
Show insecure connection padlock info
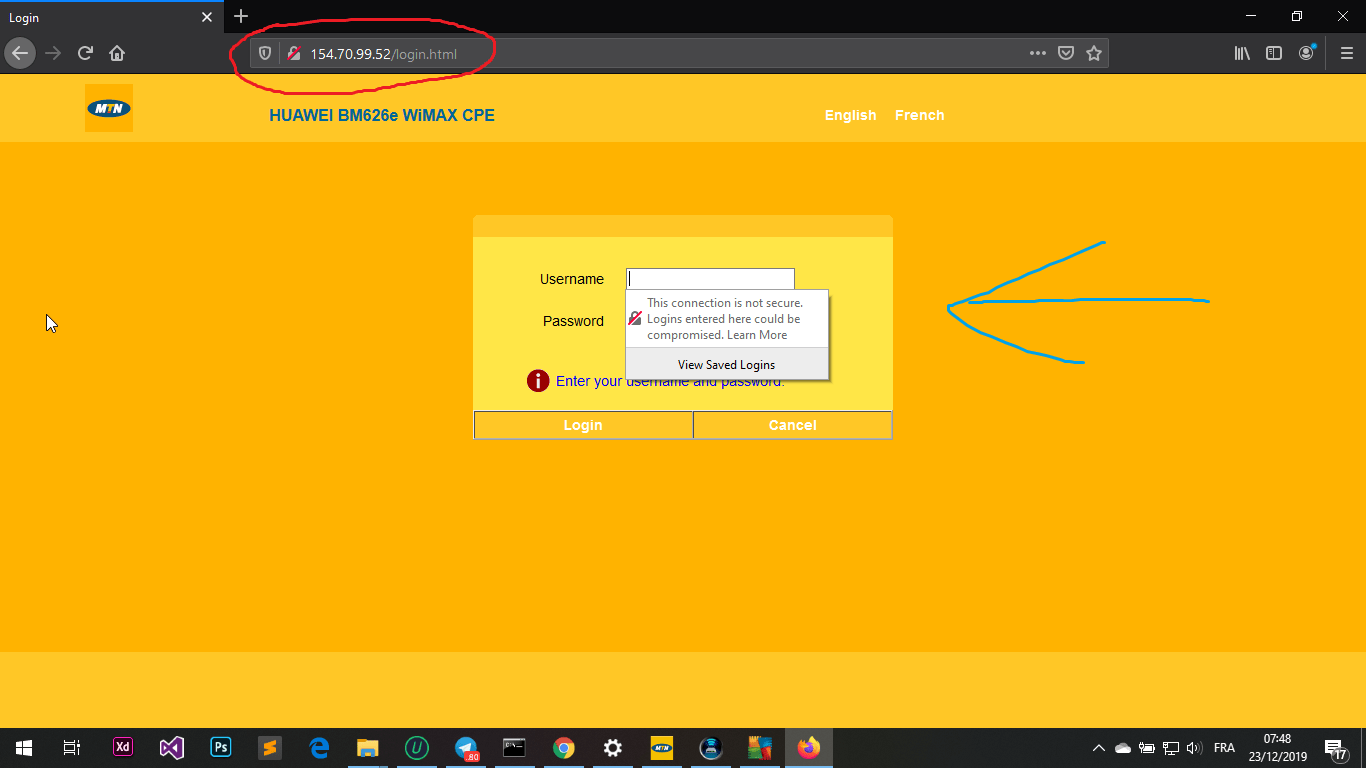click(294, 54)
